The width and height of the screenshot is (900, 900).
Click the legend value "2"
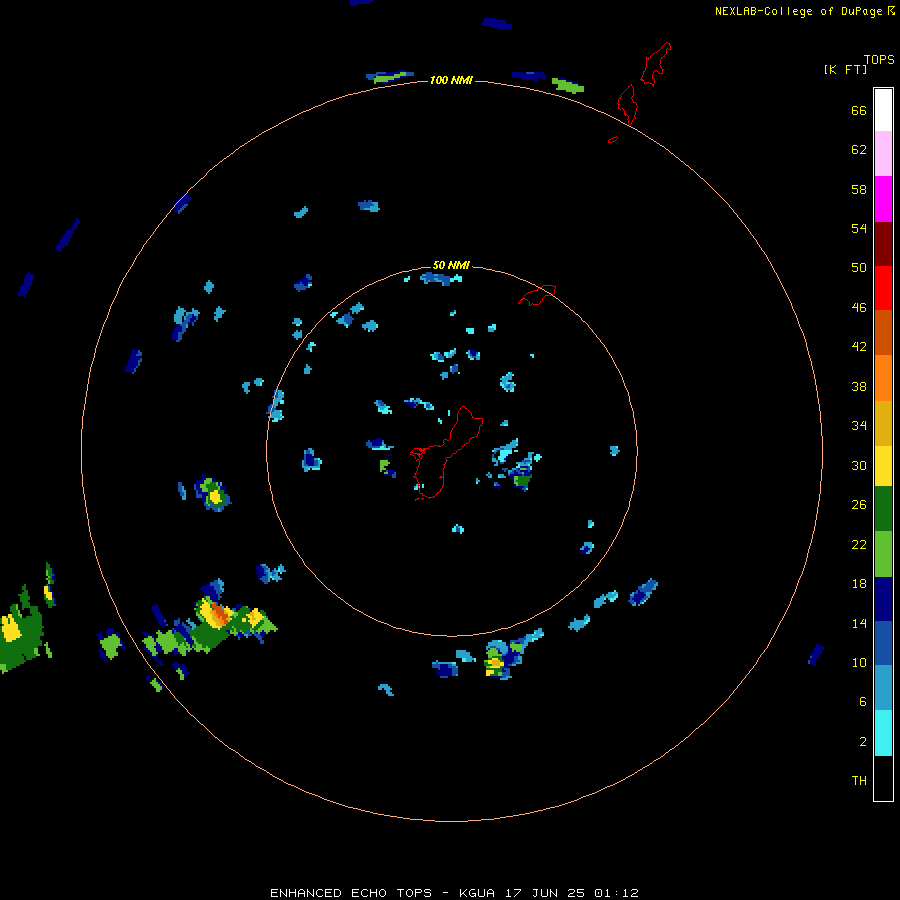point(863,742)
